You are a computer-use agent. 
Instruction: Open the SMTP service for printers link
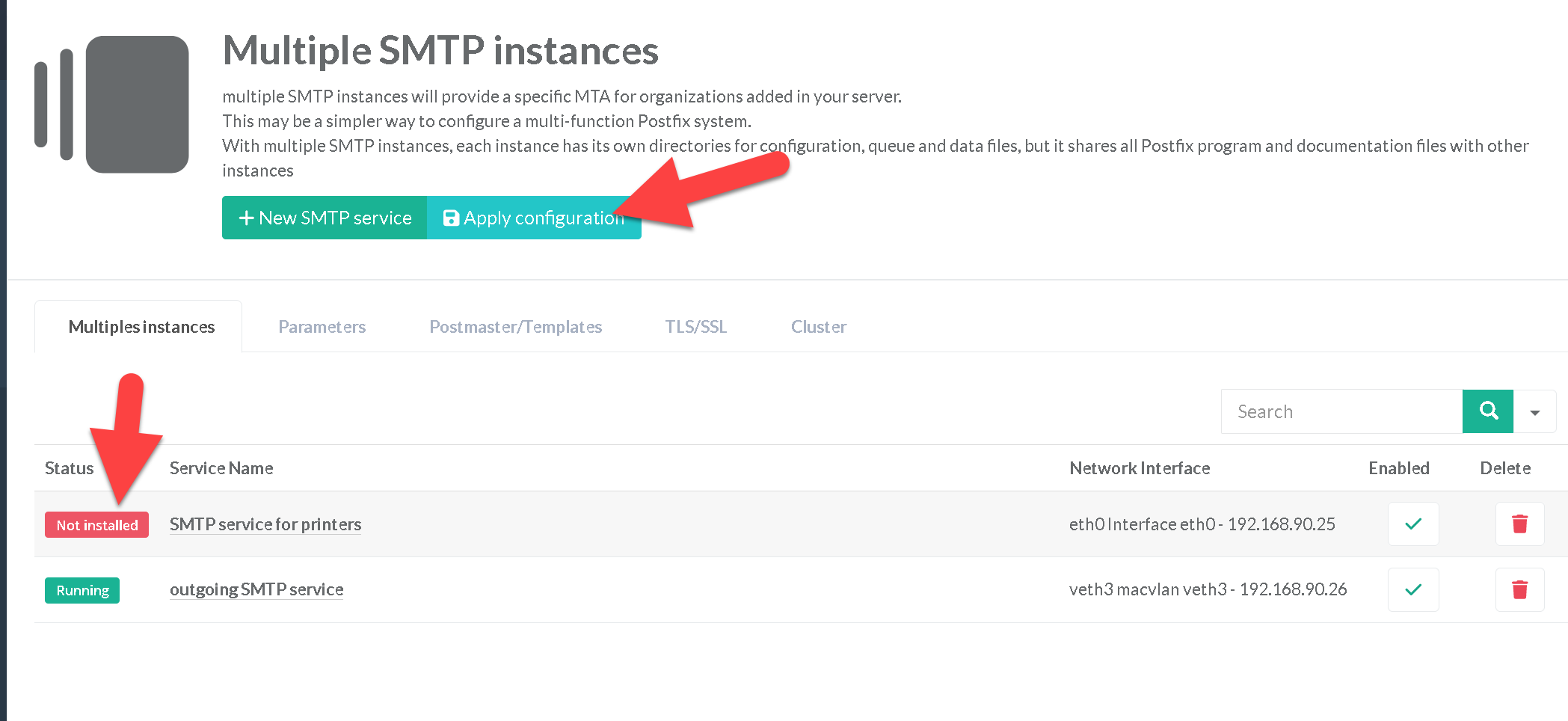click(x=265, y=524)
